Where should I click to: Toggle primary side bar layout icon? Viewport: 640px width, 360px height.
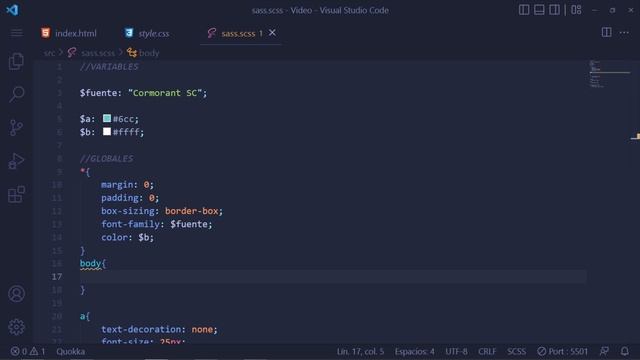(x=524, y=10)
